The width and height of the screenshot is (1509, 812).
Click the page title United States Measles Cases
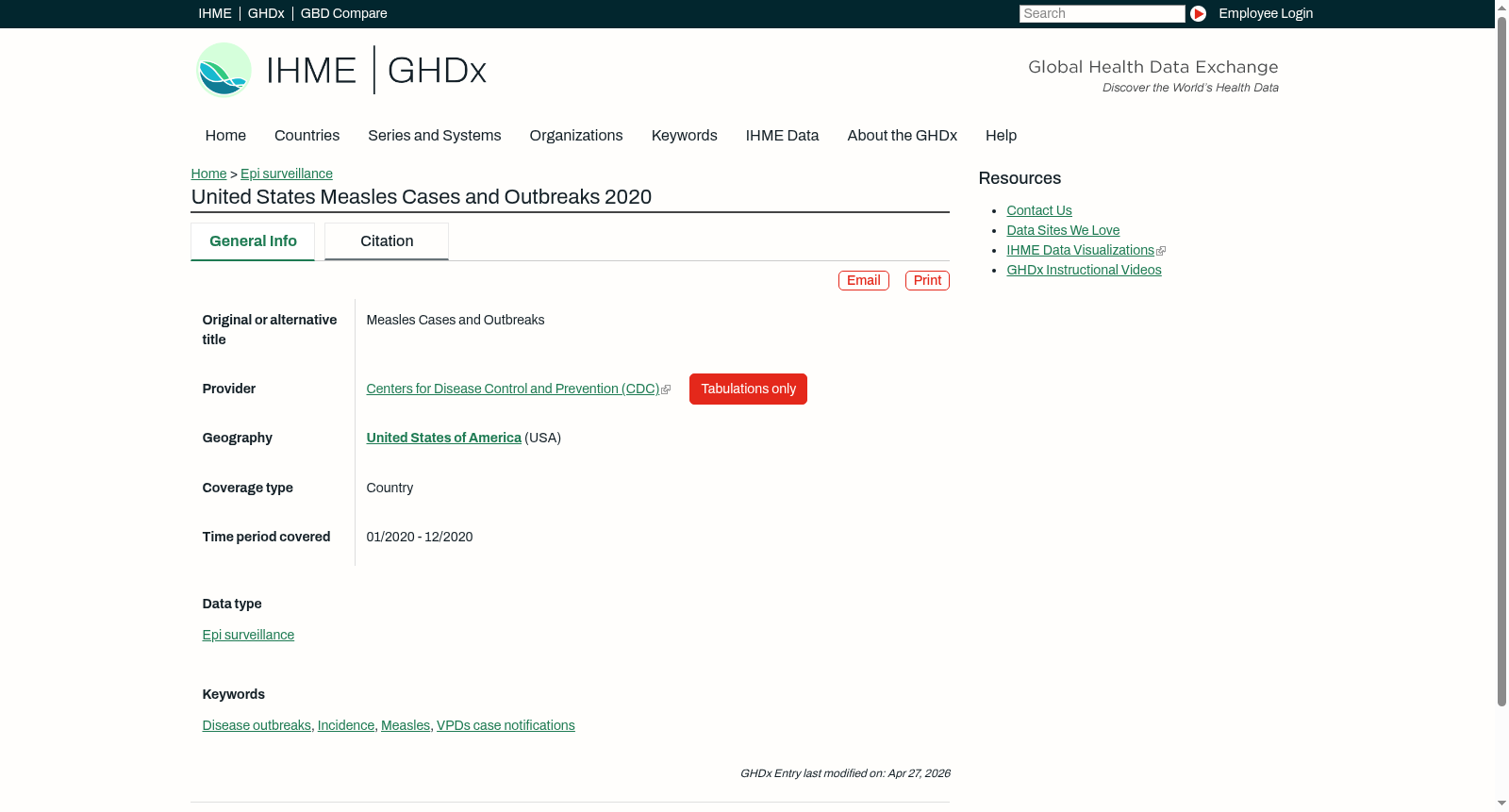[422, 197]
